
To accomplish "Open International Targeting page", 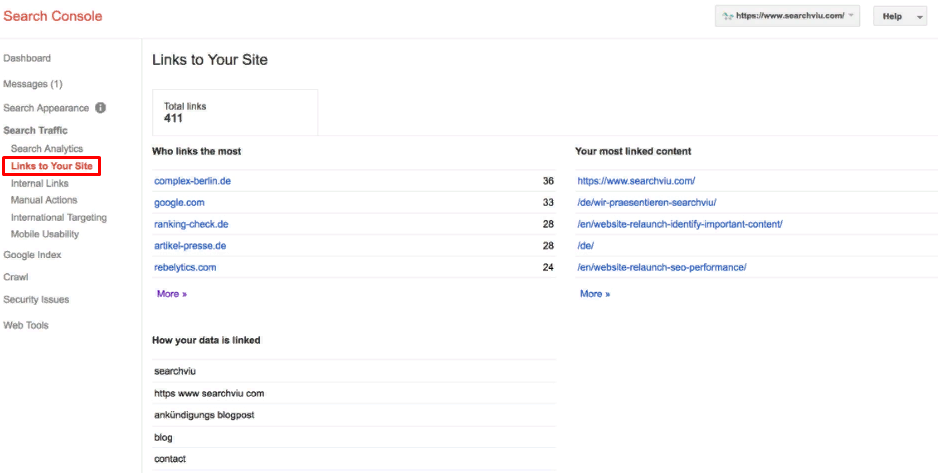I will click(59, 218).
